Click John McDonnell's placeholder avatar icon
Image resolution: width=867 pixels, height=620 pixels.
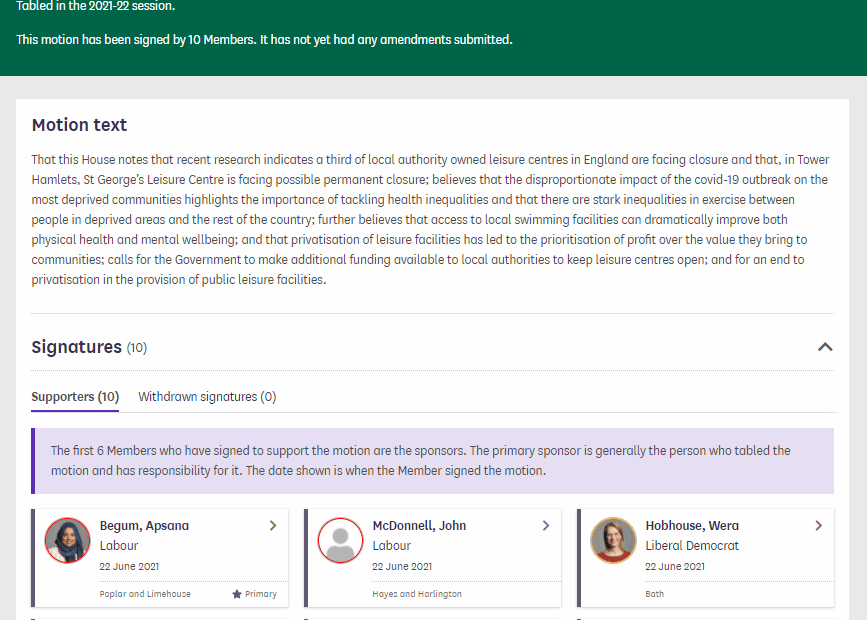(341, 541)
